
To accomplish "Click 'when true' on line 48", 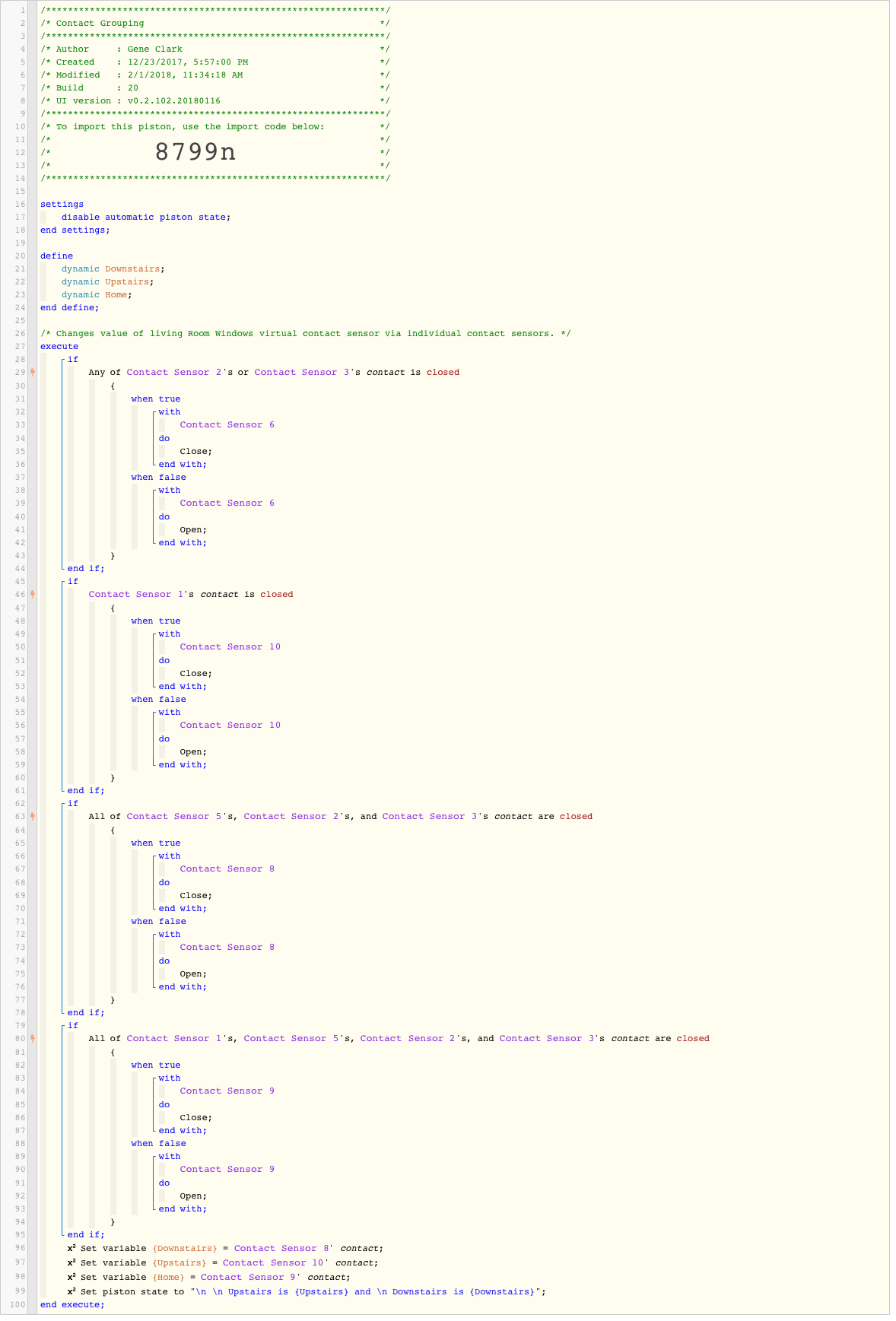I will click(156, 621).
